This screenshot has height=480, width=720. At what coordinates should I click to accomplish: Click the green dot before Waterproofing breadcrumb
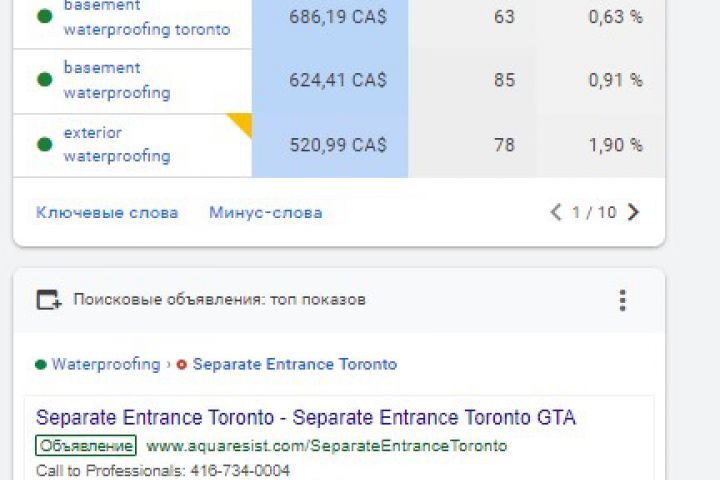pos(41,365)
